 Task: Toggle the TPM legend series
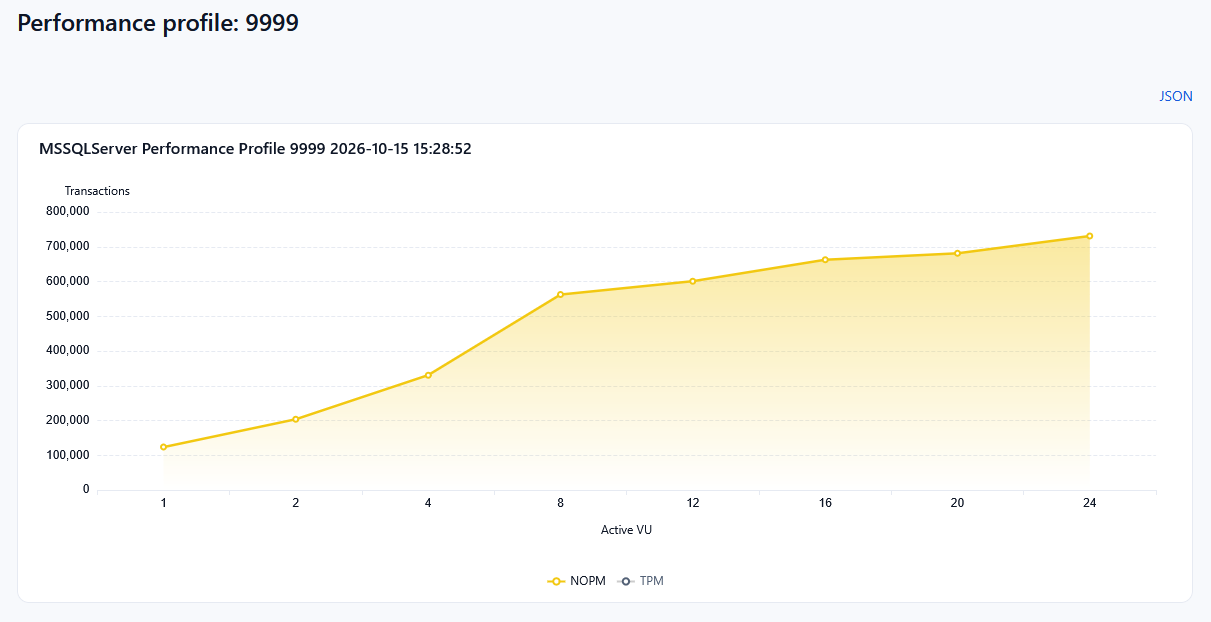point(641,581)
